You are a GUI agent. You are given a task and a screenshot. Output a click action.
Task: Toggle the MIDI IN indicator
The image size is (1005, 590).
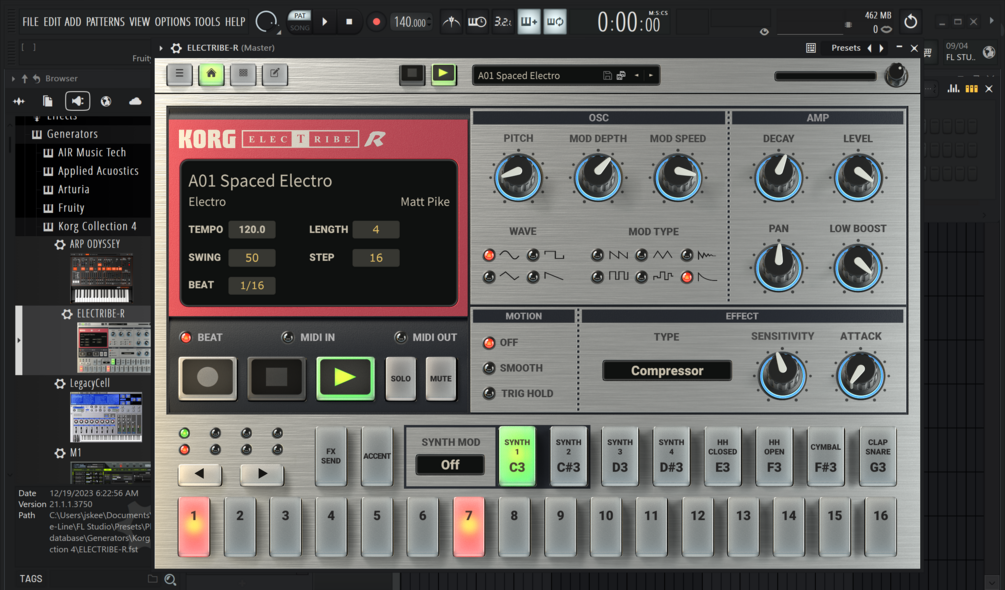tap(288, 338)
